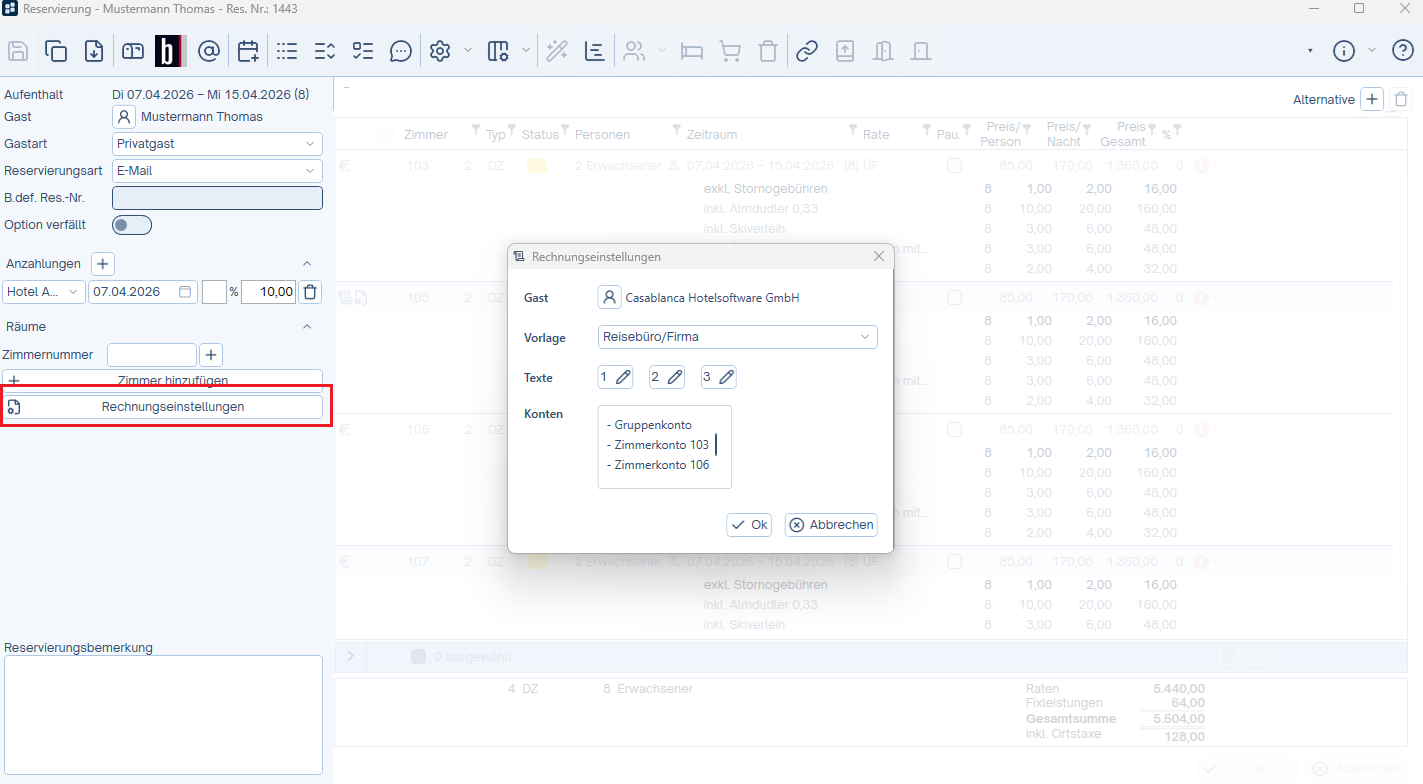Edit invoice text 1 with pencil button

tap(615, 377)
